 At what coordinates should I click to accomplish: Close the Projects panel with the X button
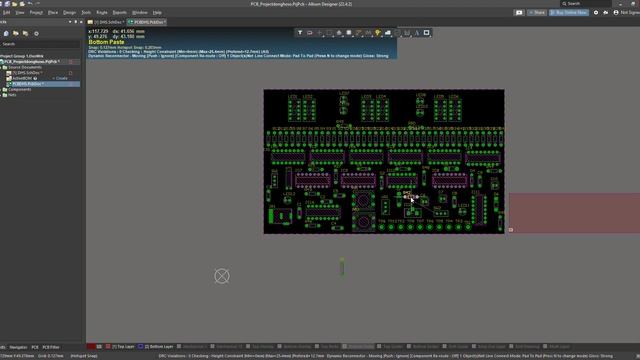[81, 22]
